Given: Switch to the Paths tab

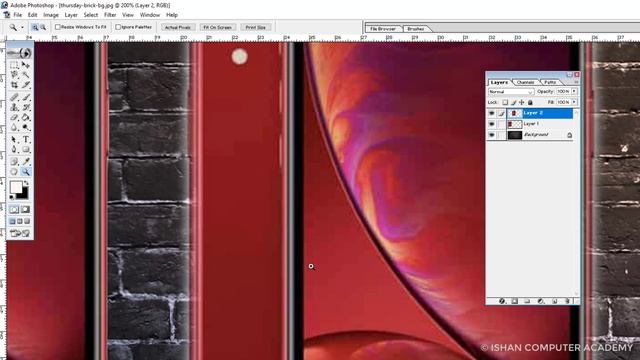Looking at the screenshot, I should (x=550, y=82).
